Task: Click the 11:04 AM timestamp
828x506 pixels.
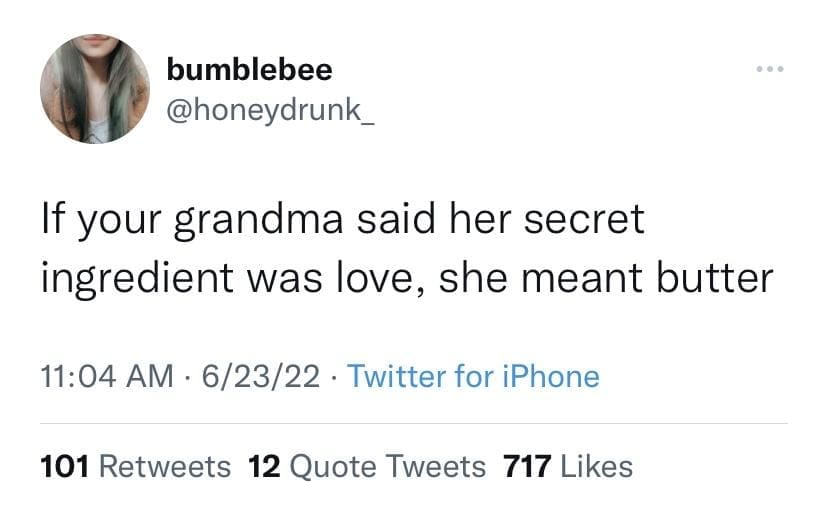Action: (104, 377)
